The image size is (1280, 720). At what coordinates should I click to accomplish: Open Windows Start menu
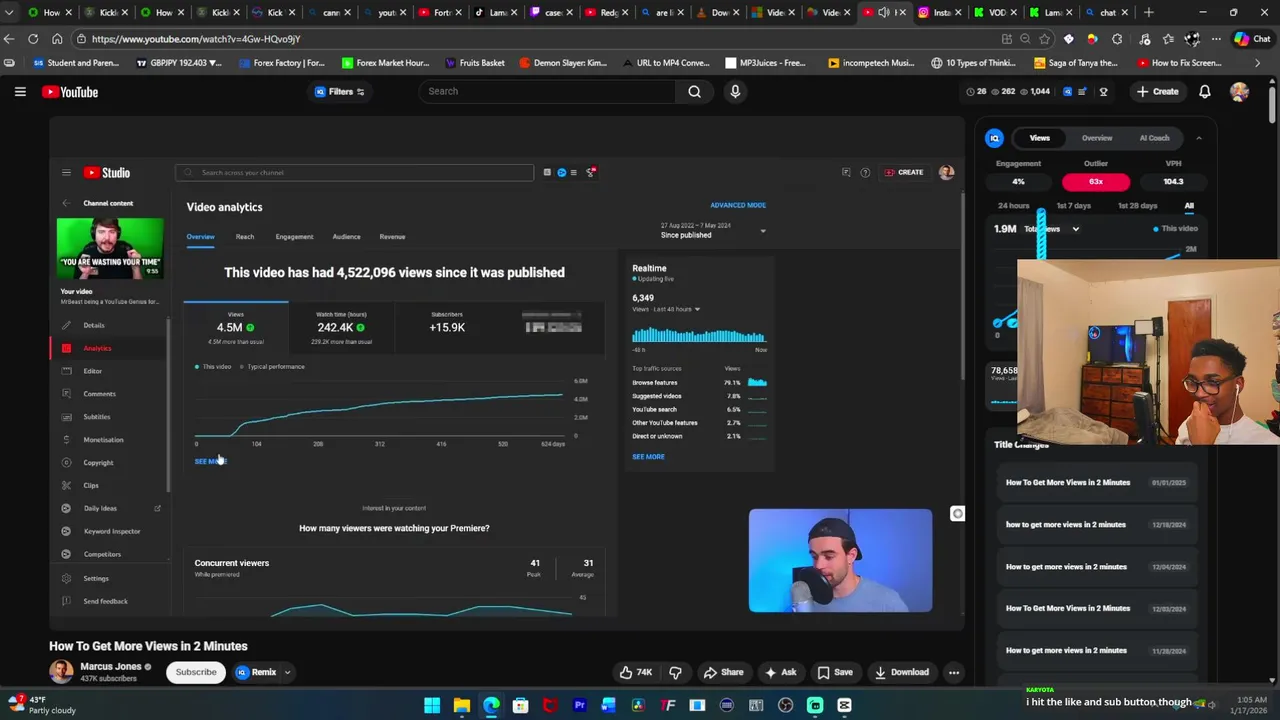pos(432,705)
